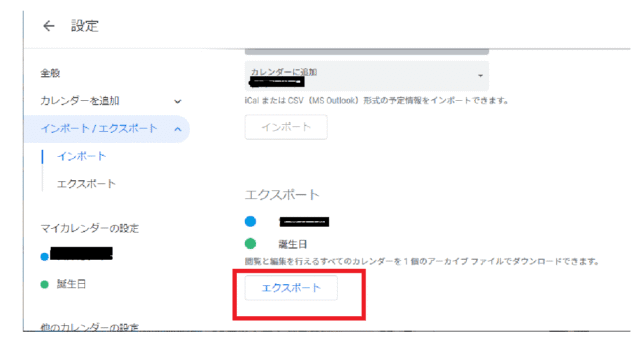The height and width of the screenshot is (360, 640).
Task: Click the green dot next to 誕生日 in Export
Action: [250, 244]
